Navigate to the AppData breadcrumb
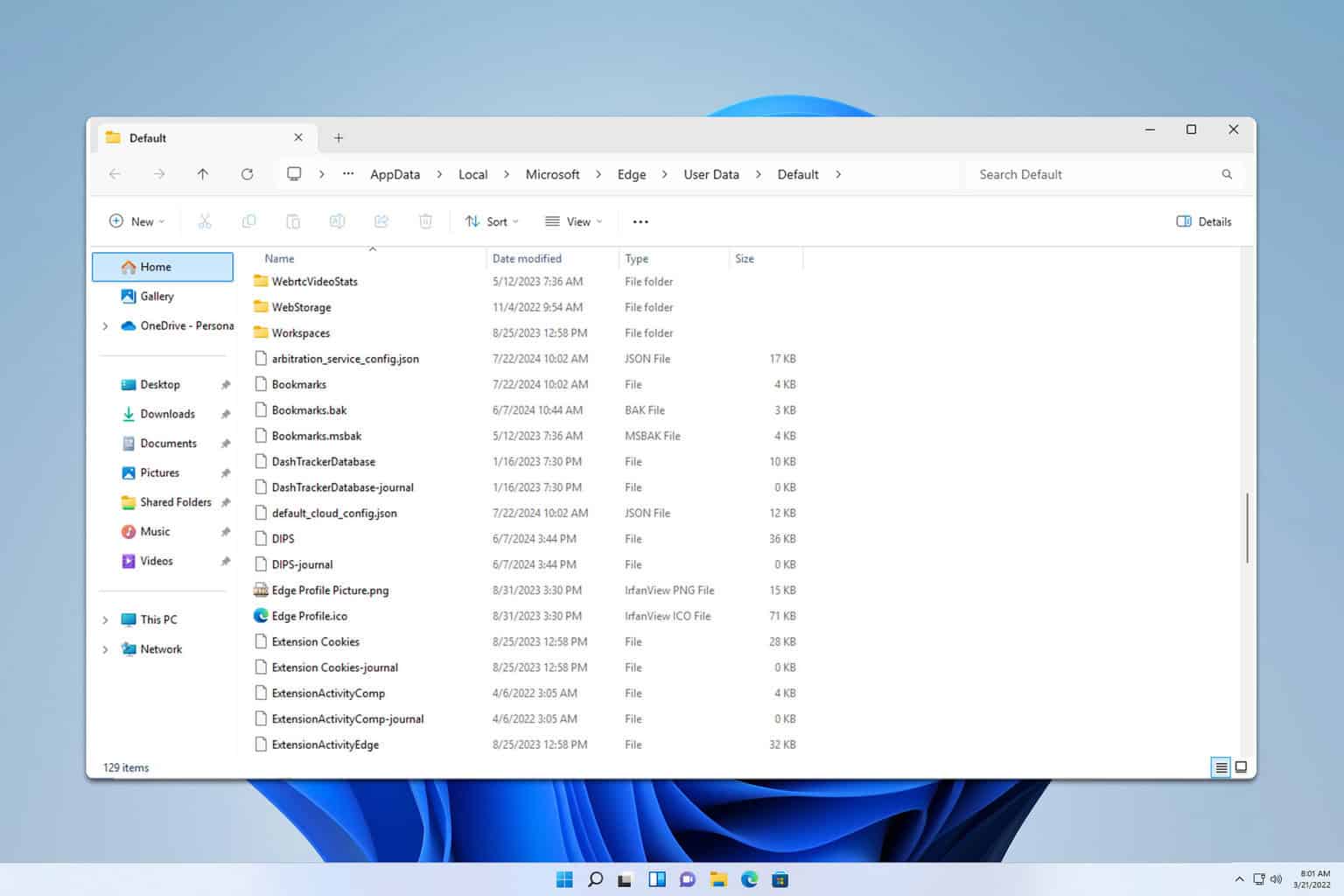The width and height of the screenshot is (1344, 896). [x=394, y=174]
